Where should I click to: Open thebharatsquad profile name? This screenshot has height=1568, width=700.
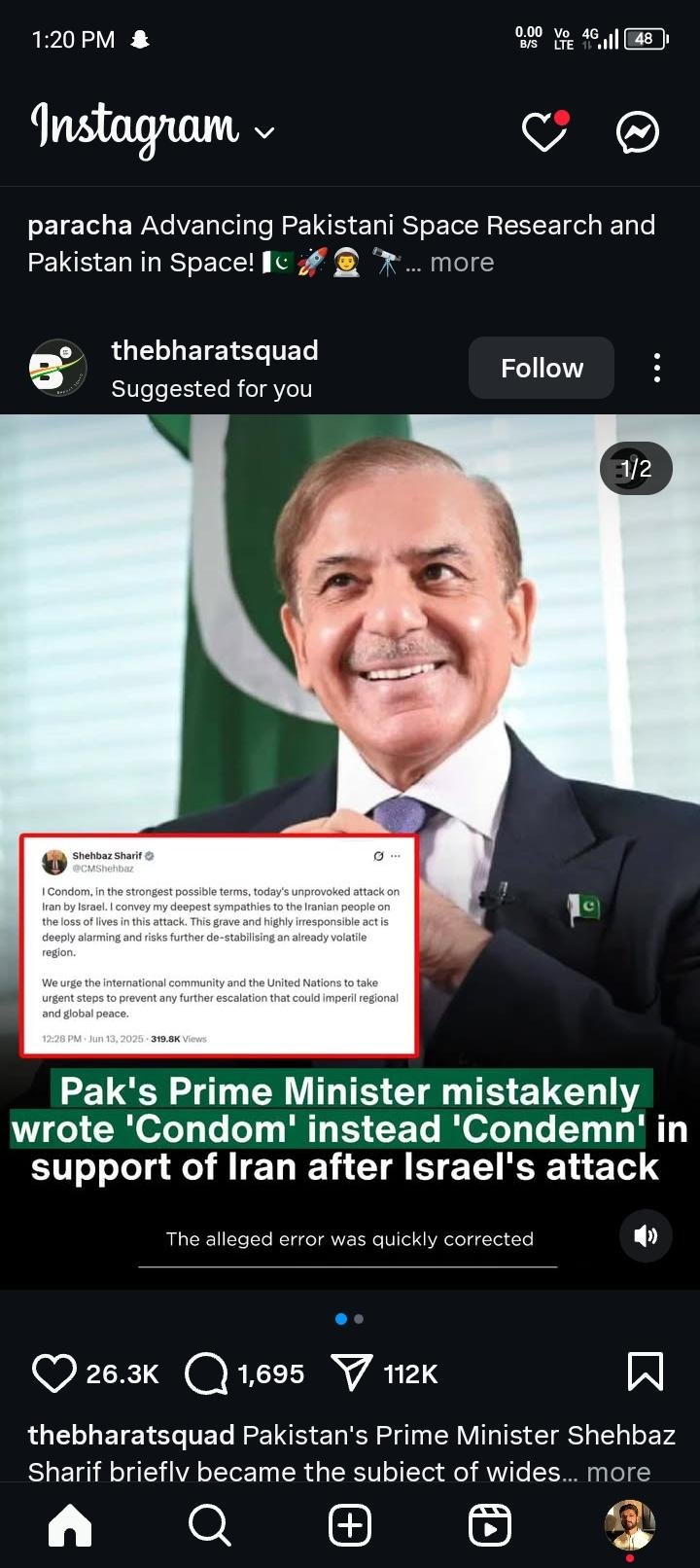[215, 350]
